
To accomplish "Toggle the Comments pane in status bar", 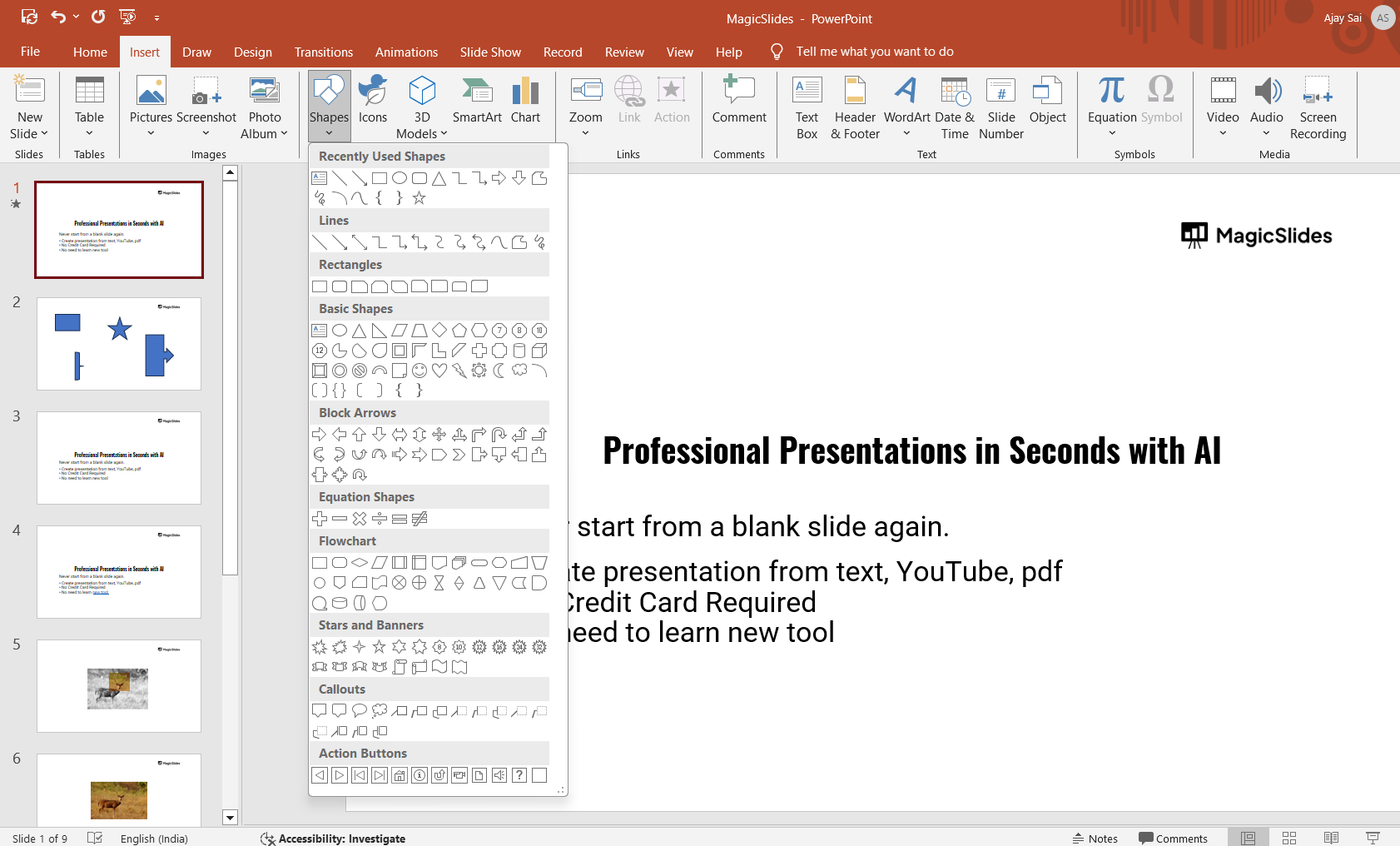I will click(x=1173, y=839).
